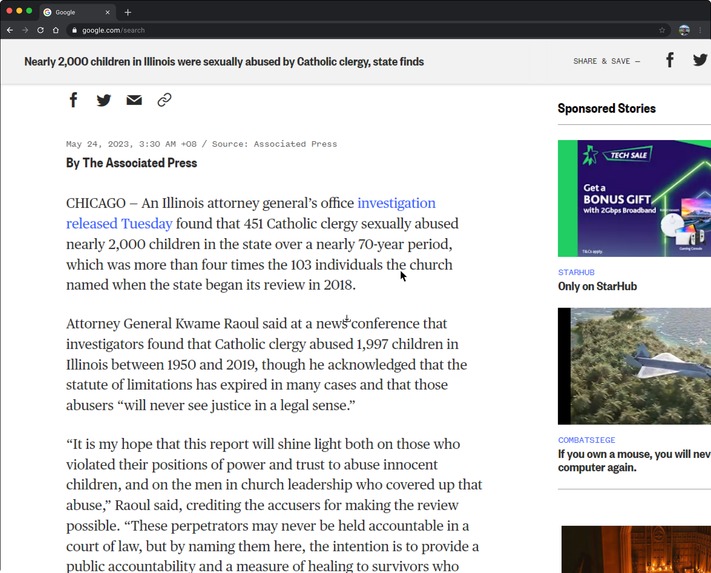Copy article link with chain icon
Screen dimensions: 711x573
(x=165, y=100)
